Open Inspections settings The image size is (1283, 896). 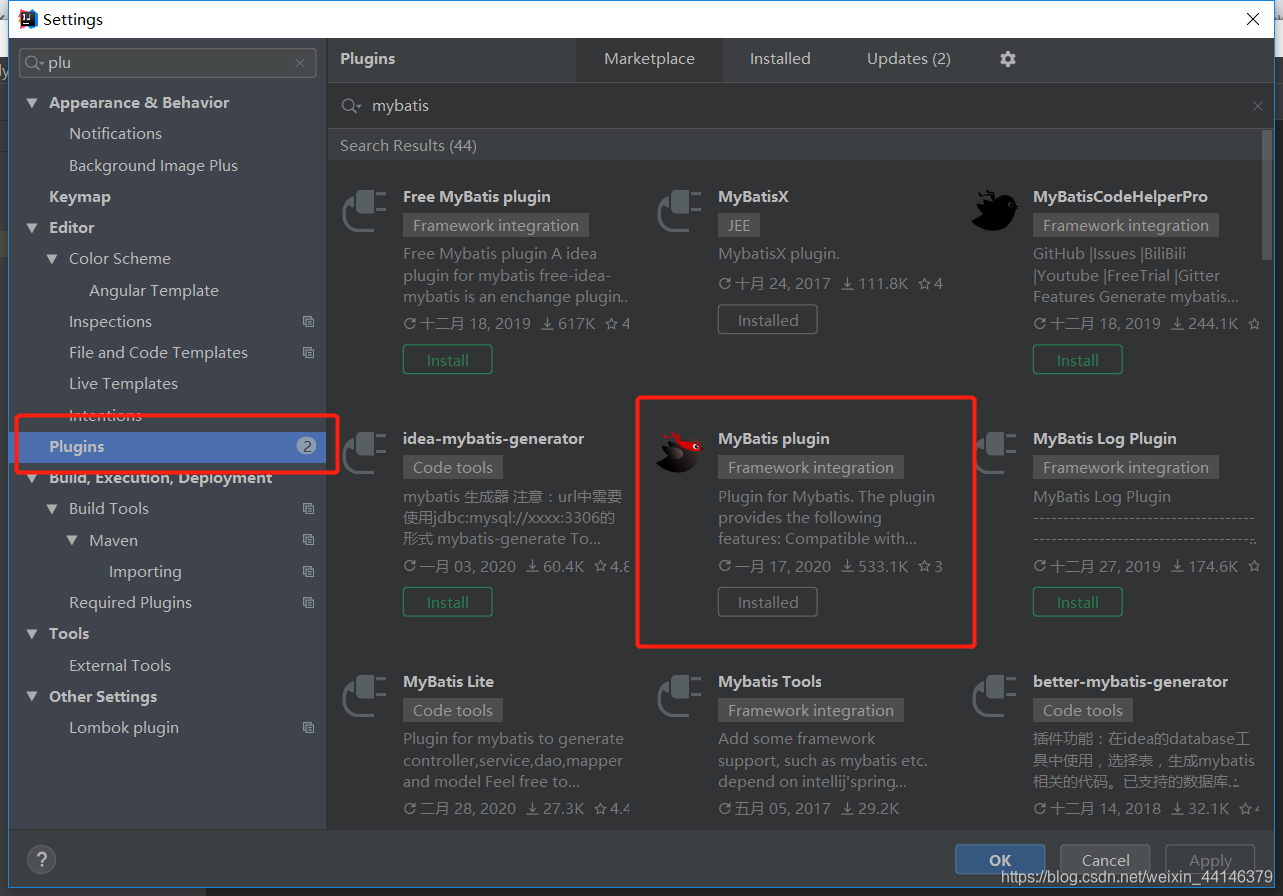coord(110,322)
